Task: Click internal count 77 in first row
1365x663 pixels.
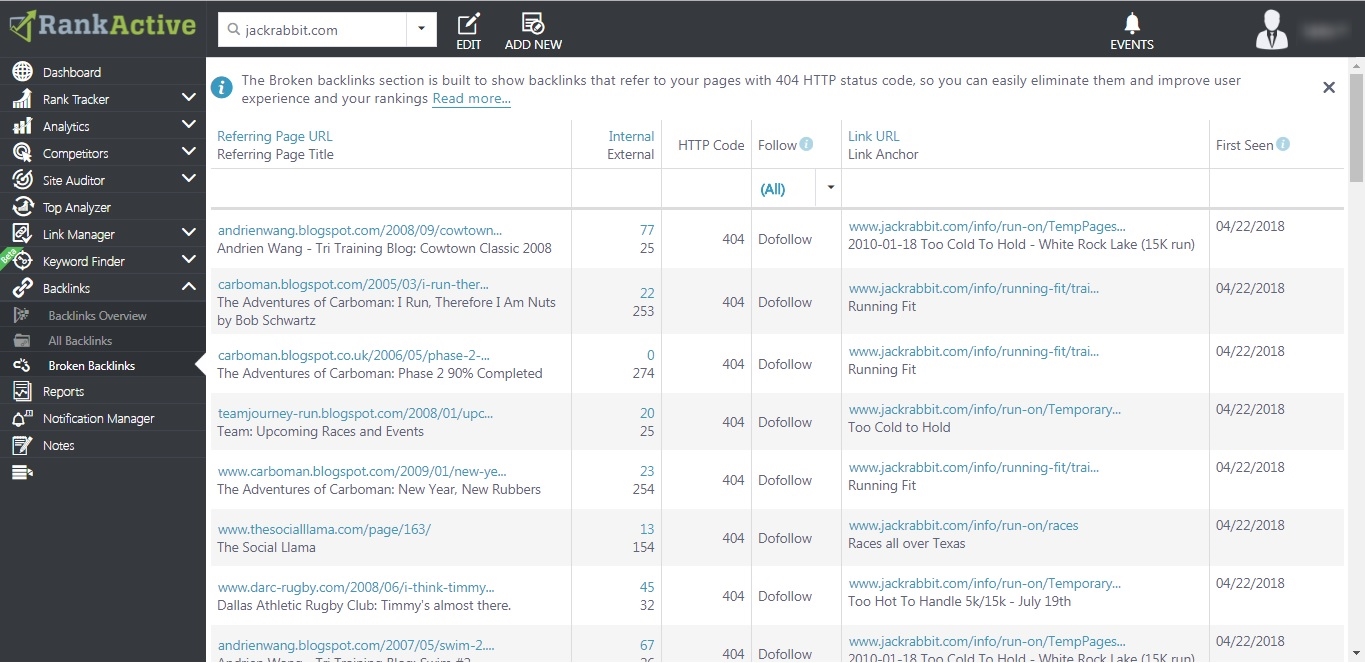Action: [647, 230]
